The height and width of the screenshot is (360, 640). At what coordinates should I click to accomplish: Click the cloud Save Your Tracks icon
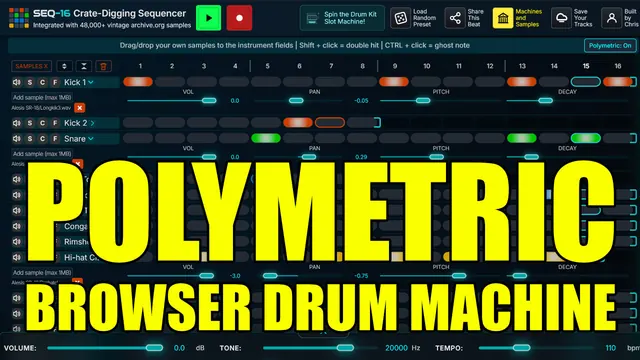(x=561, y=18)
